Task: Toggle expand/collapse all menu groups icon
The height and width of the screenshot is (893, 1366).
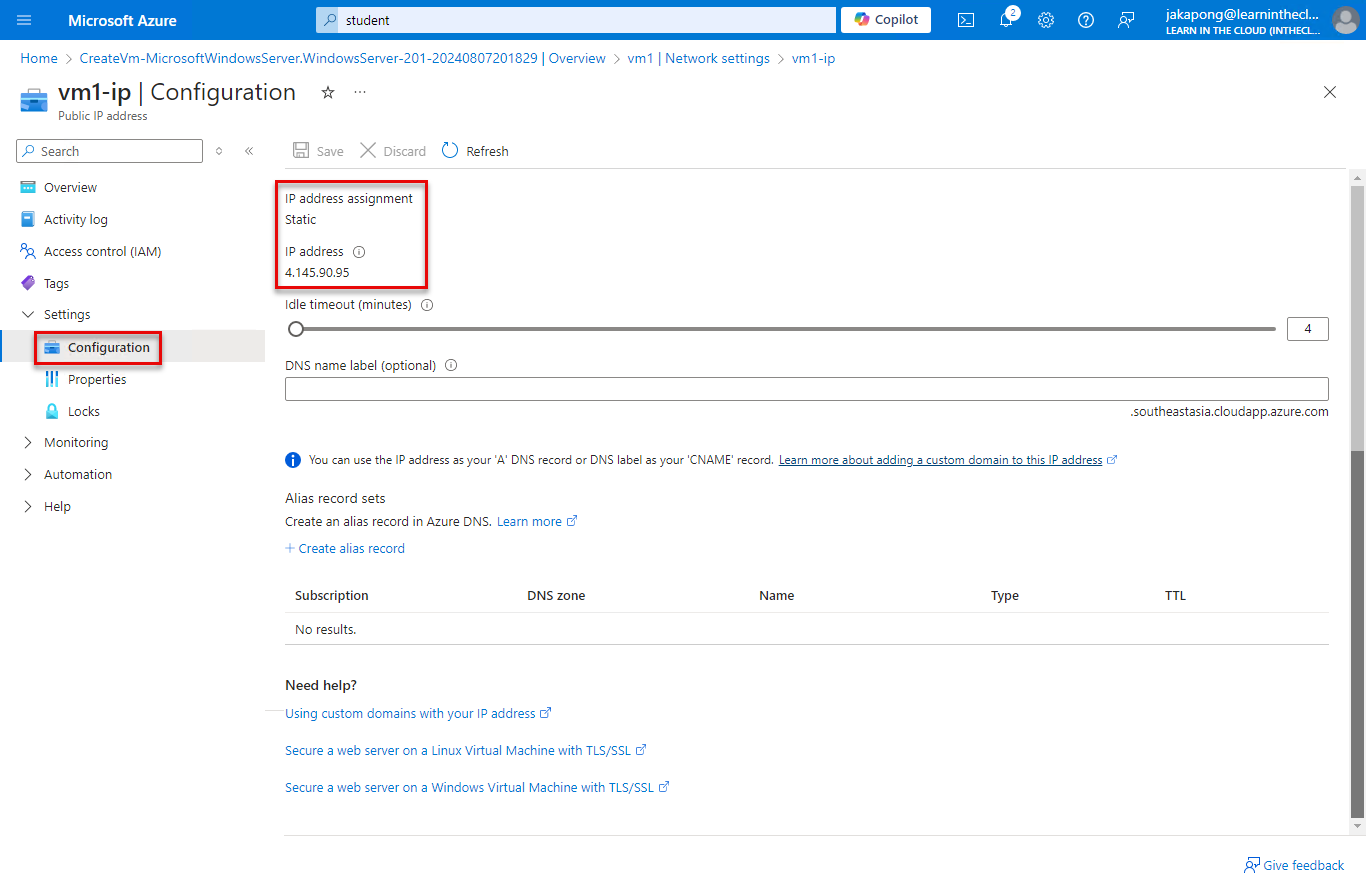Action: (x=219, y=151)
